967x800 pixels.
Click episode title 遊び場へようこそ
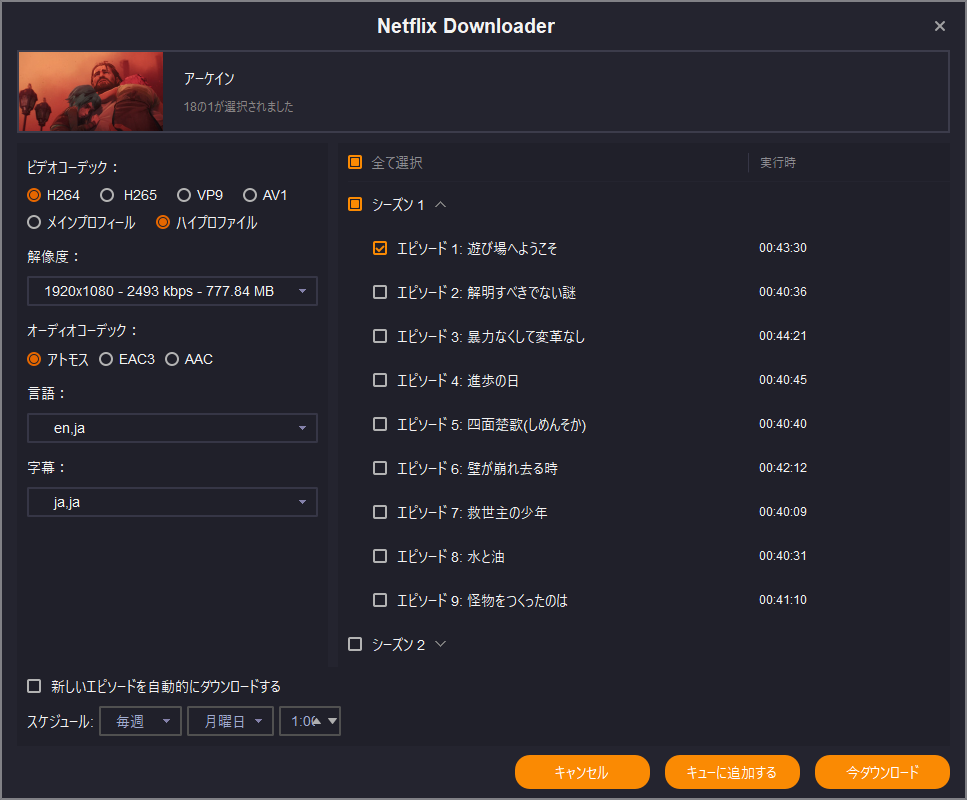tap(512, 249)
